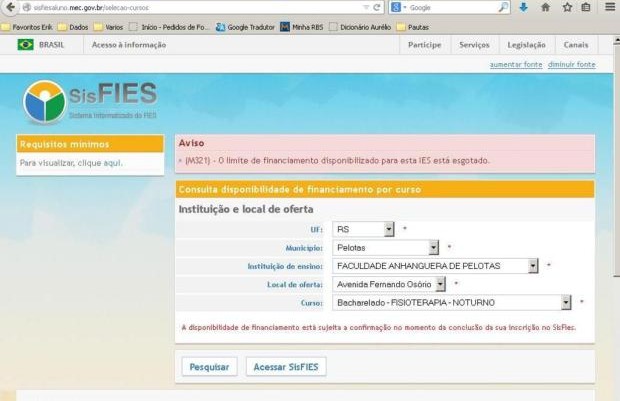Click the diminuir fonte link
The image size is (620, 401).
pyautogui.click(x=572, y=64)
